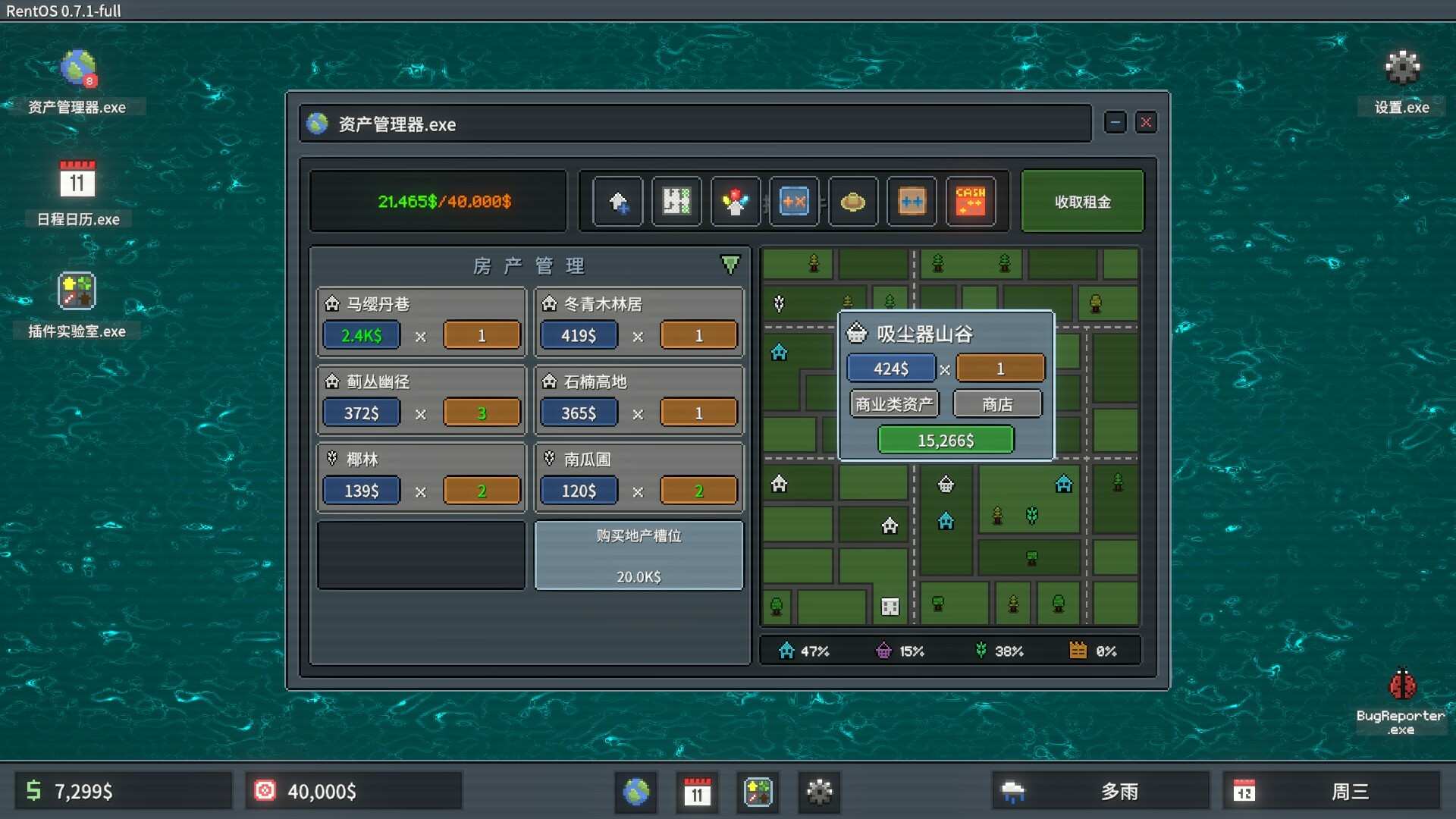Expand the 房产管理 green triangle filter
The height and width of the screenshot is (819, 1456).
coord(730,265)
